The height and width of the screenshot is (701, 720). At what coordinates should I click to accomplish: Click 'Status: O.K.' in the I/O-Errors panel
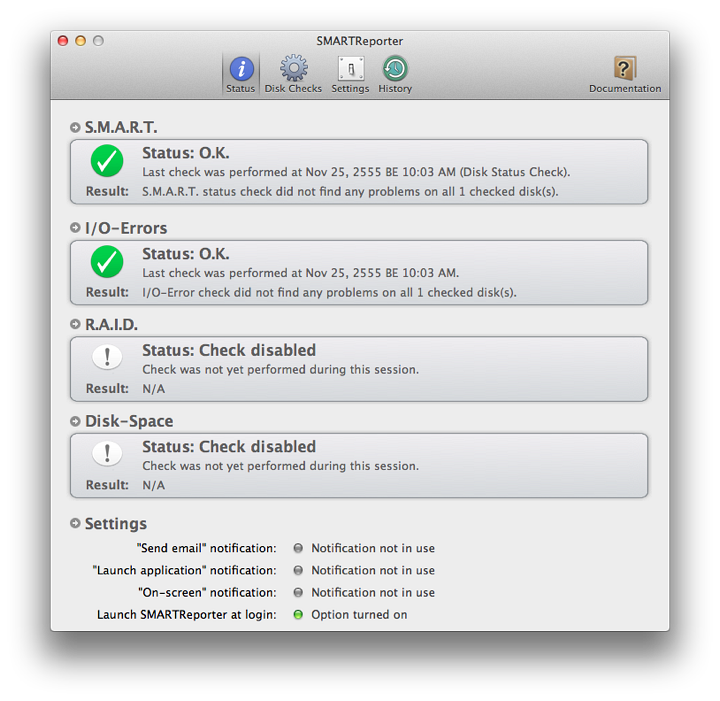point(186,254)
